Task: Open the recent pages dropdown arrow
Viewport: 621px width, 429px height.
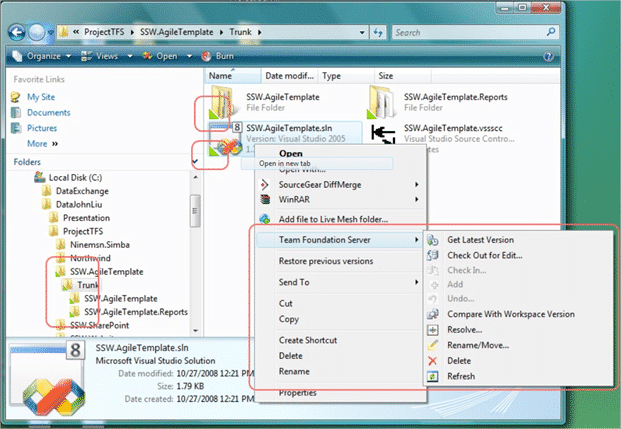Action: point(51,32)
